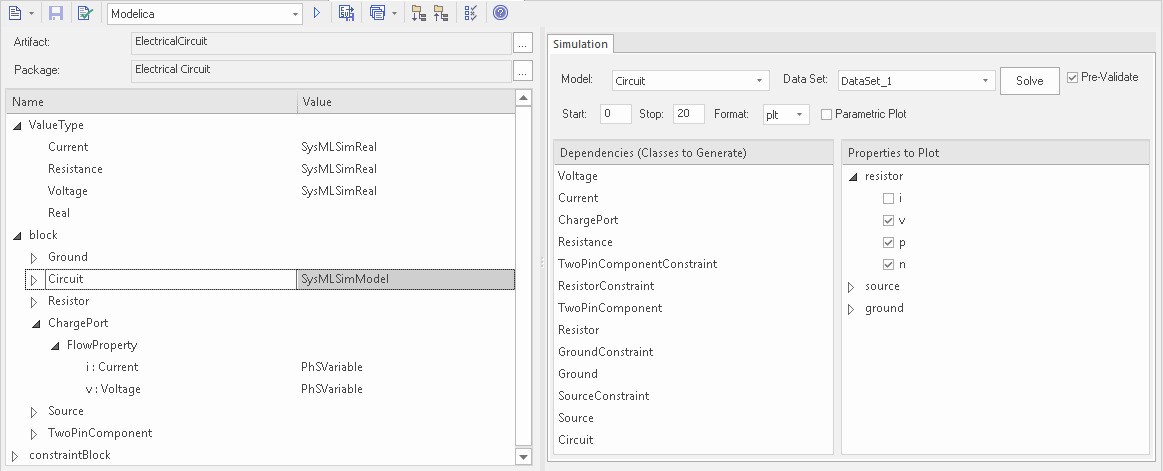Open the Data Set dropdown
Screen dimensions: 1163x471
pos(986,80)
